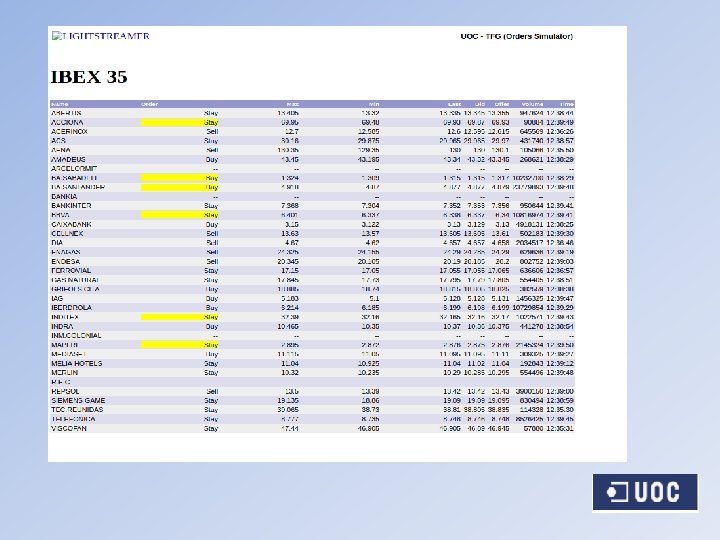Select the Volume column header
Viewport: 720px width, 540px height.
532,104
